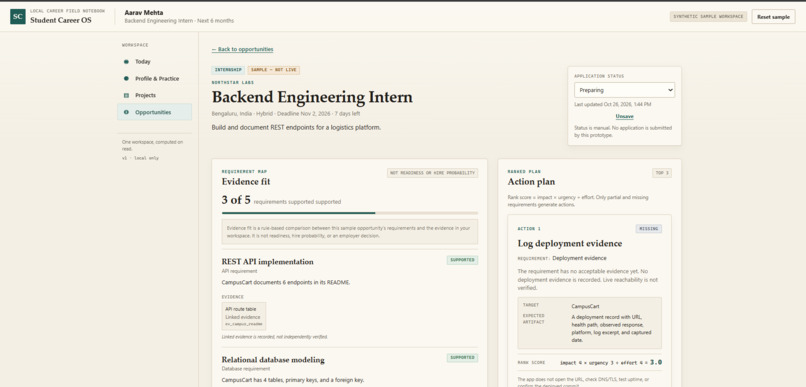806x387 pixels.
Task: Click the Backend Engineering Intern heading
Action: click(x=312, y=97)
